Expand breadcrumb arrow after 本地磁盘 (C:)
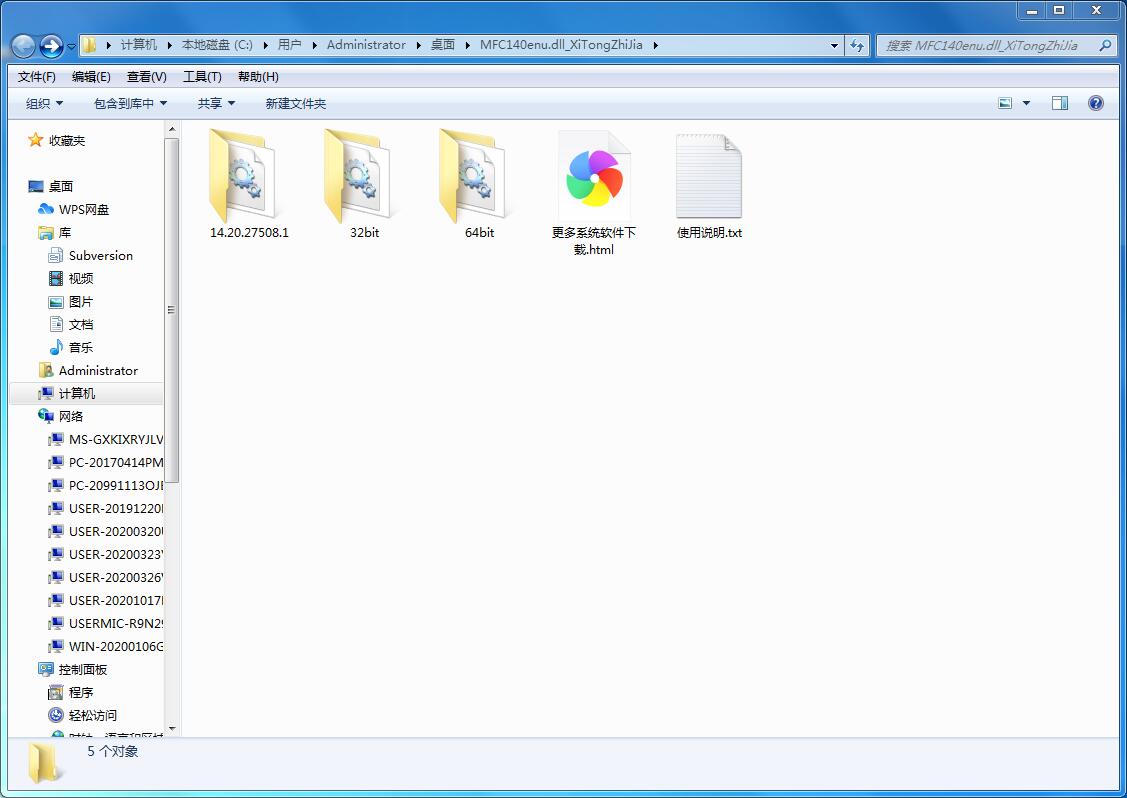This screenshot has width=1127, height=798. point(265,45)
